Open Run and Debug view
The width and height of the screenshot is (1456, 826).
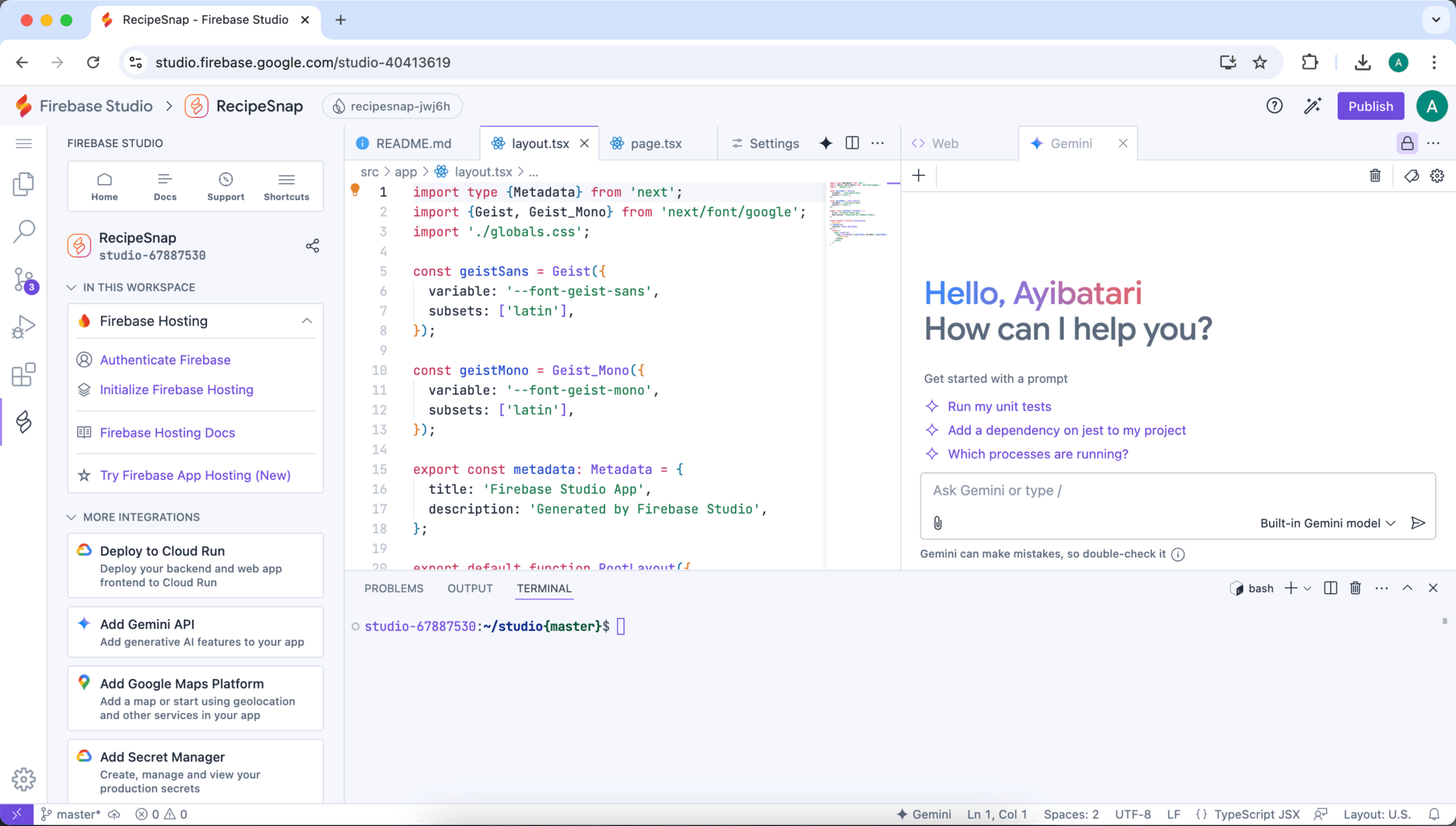[x=24, y=327]
